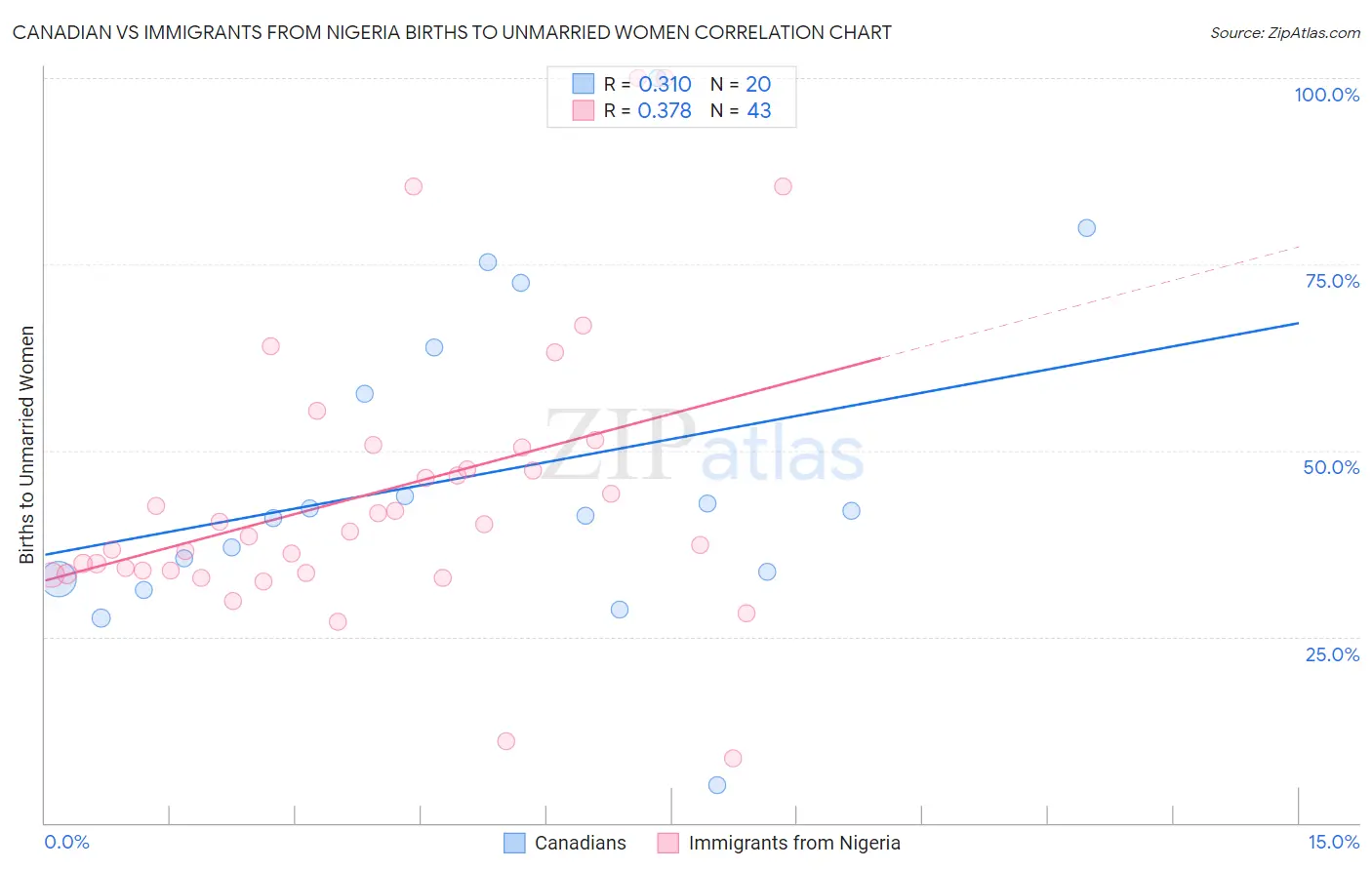Click the 15.0% x-axis label
Viewport: 1372px width, 870px height.
(1333, 842)
